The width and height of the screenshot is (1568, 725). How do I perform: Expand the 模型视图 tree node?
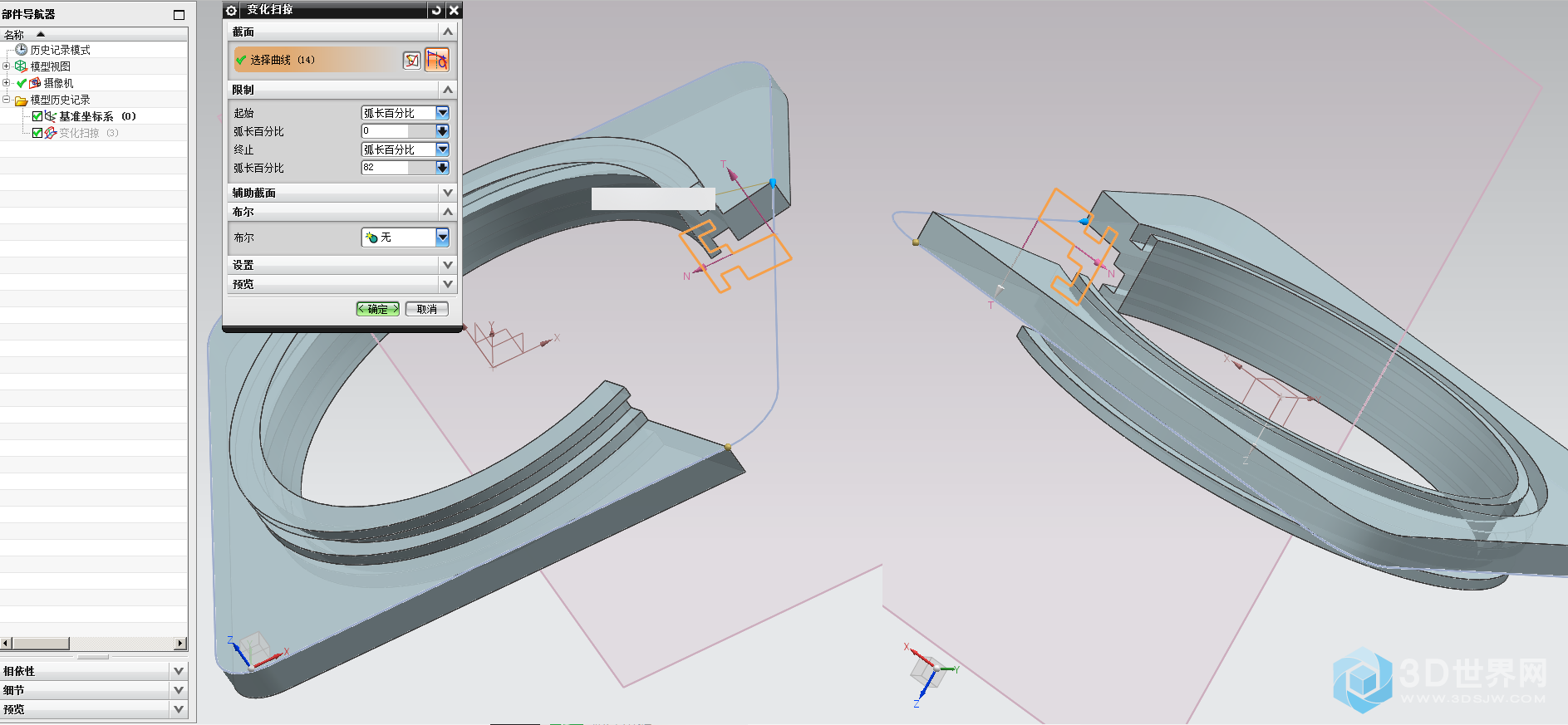point(7,66)
